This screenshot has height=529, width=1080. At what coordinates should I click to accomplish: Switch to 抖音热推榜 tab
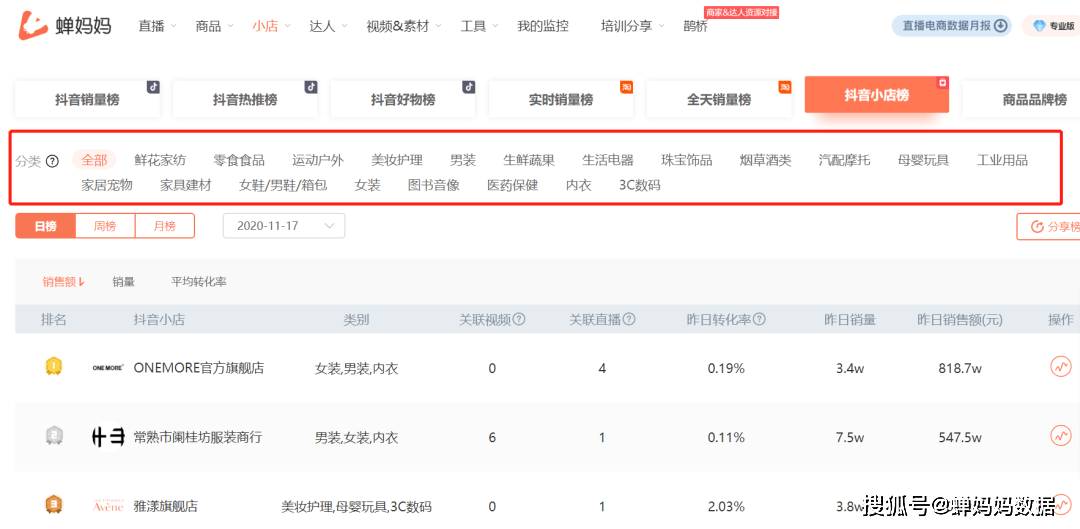(245, 99)
